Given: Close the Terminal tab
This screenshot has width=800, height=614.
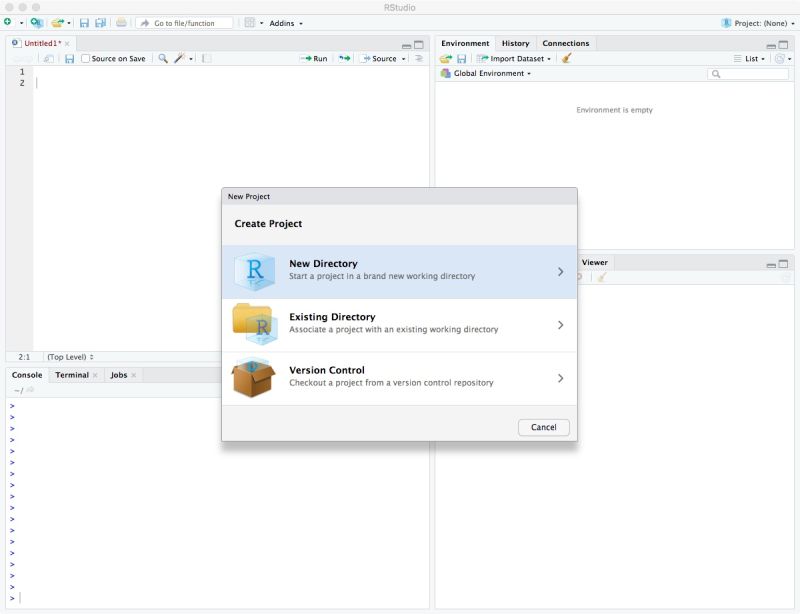Looking at the screenshot, I should [95, 376].
